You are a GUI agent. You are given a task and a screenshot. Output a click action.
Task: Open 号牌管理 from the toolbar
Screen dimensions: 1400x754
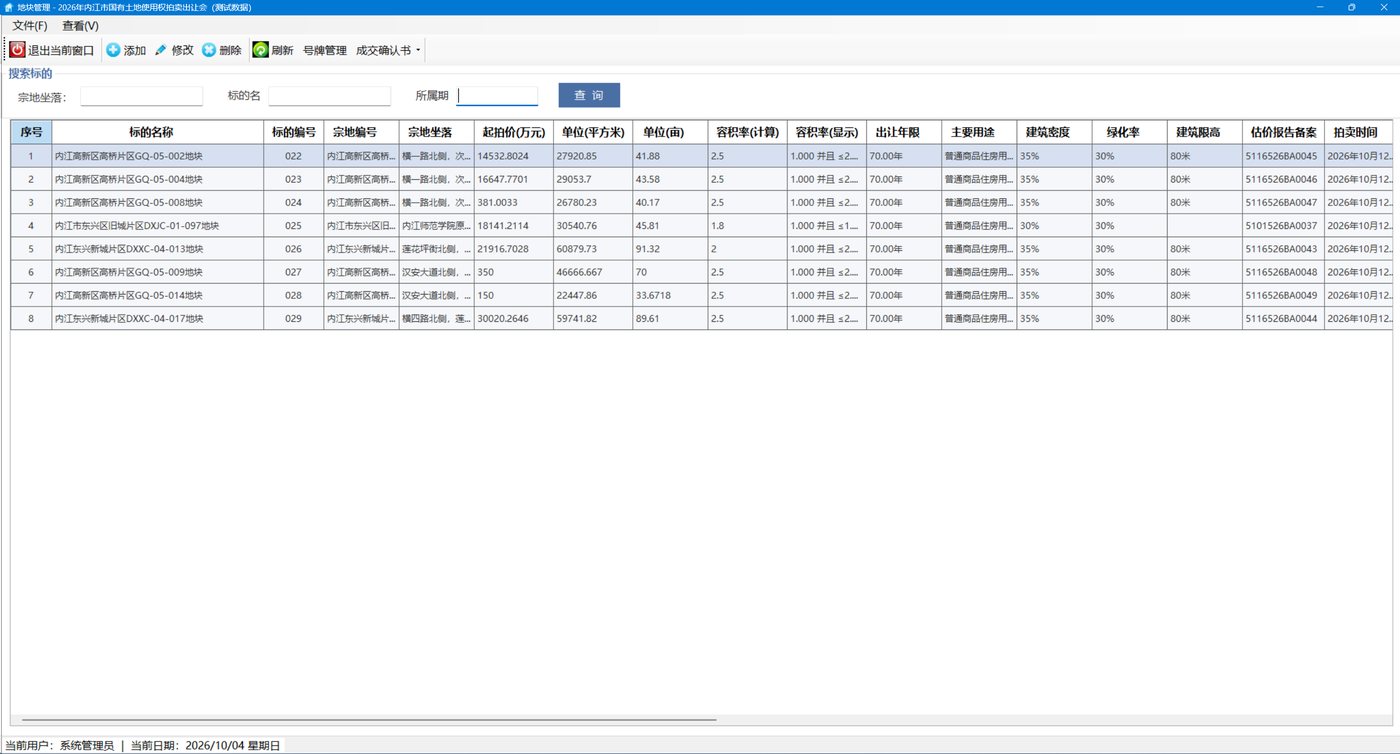324,50
